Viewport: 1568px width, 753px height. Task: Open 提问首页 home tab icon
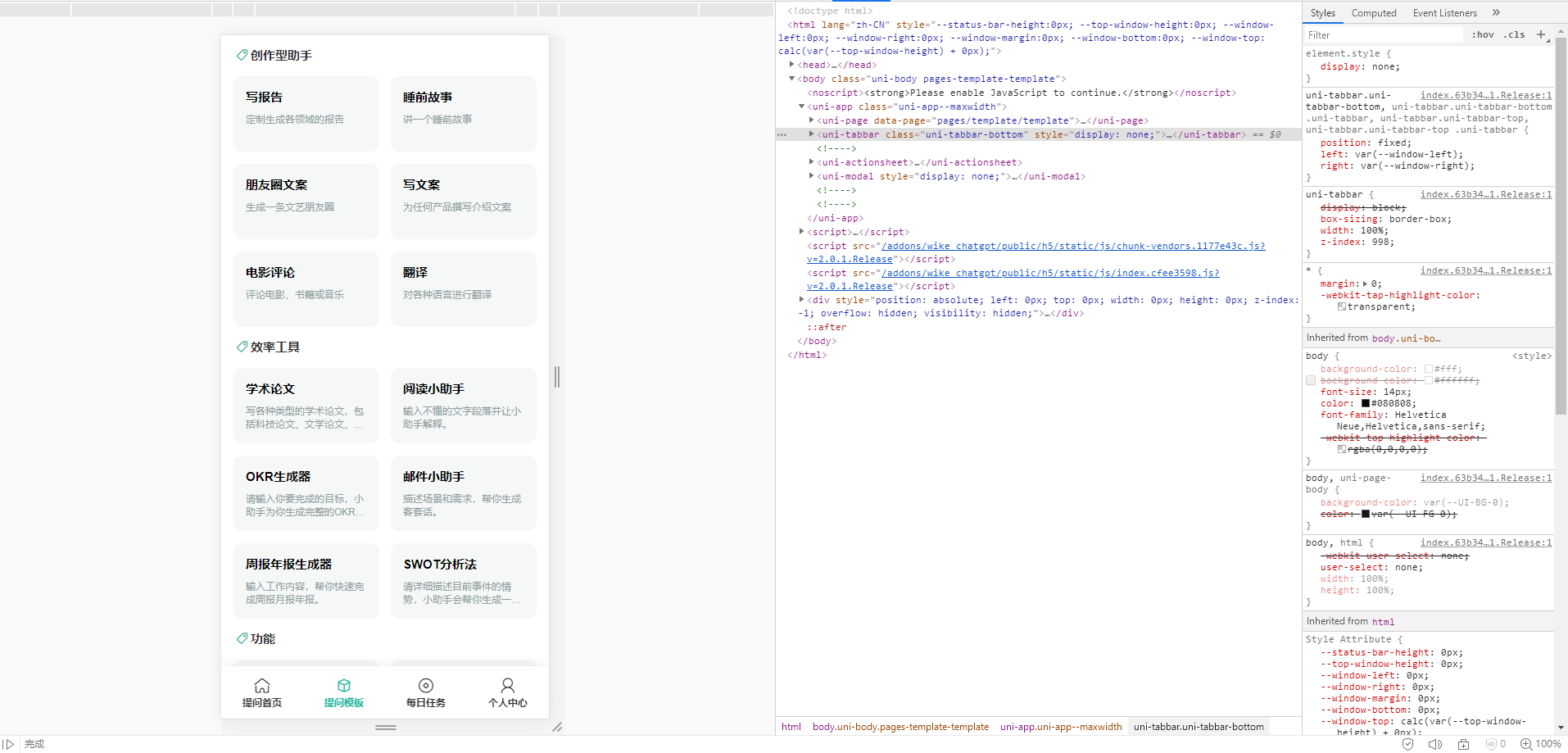coord(262,685)
